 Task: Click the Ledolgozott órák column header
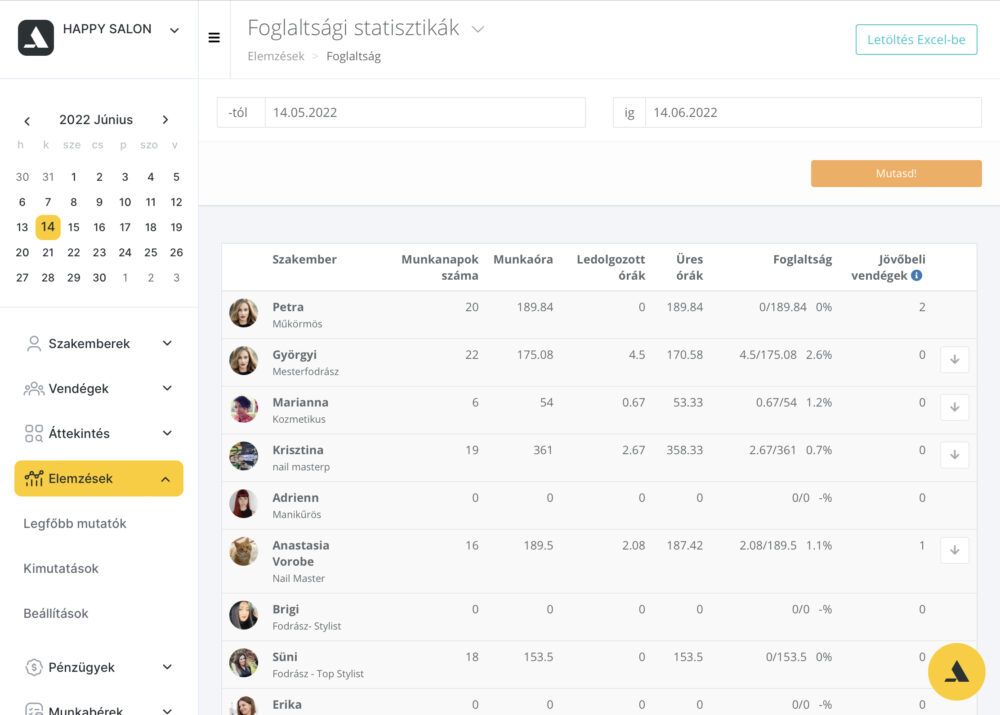(x=611, y=267)
